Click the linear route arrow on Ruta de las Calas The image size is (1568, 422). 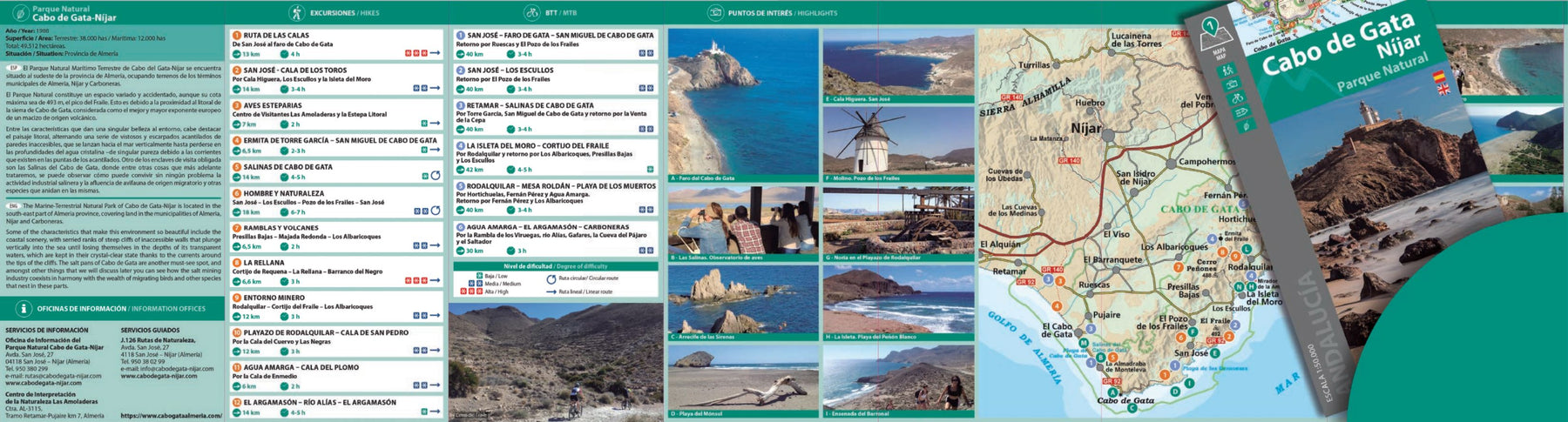click(x=435, y=53)
